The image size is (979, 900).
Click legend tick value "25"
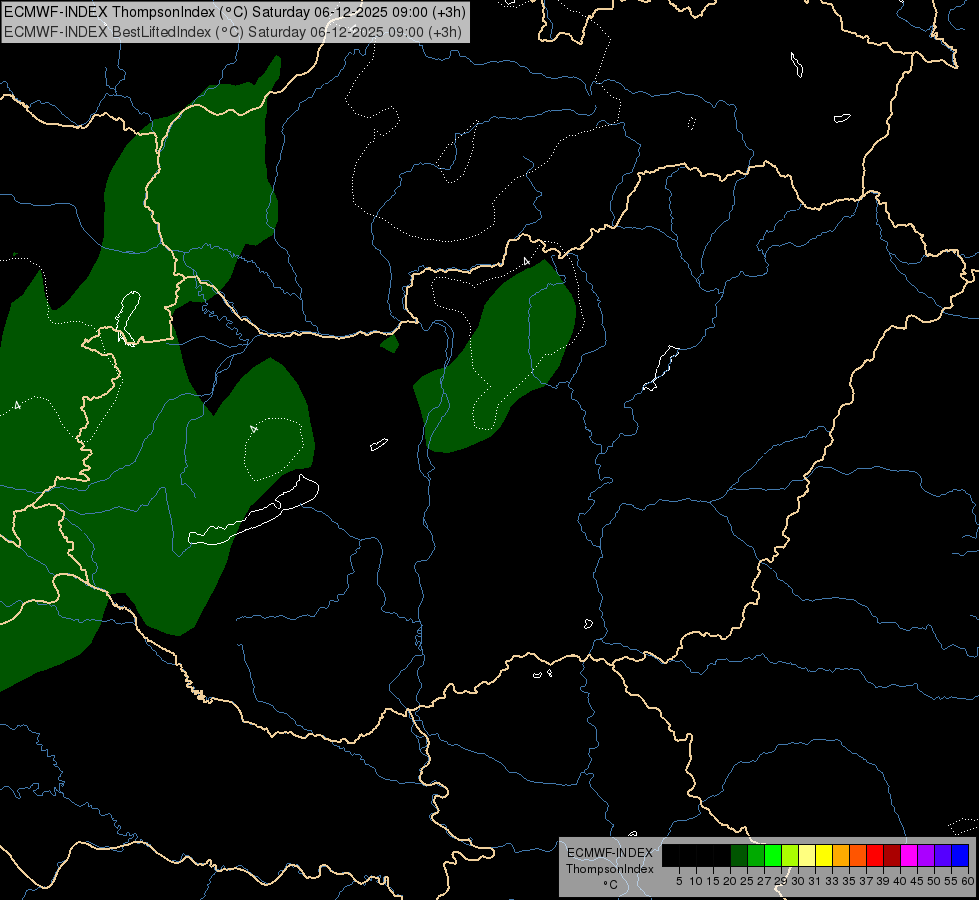(747, 881)
